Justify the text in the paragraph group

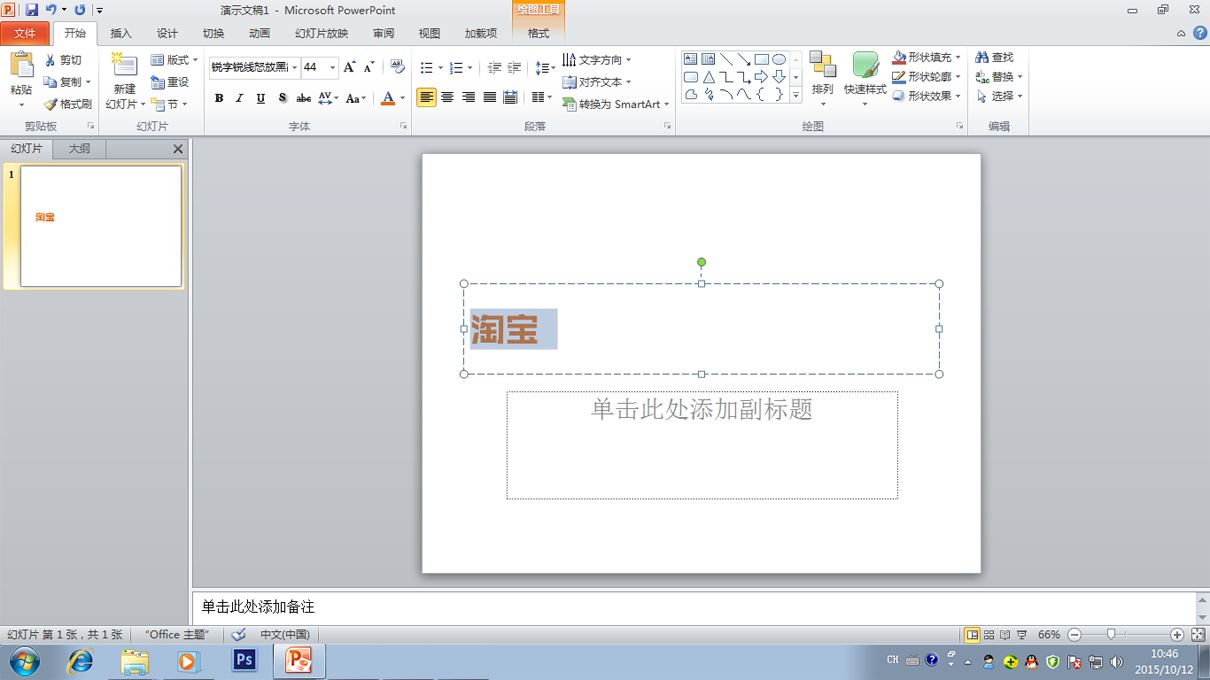(489, 97)
